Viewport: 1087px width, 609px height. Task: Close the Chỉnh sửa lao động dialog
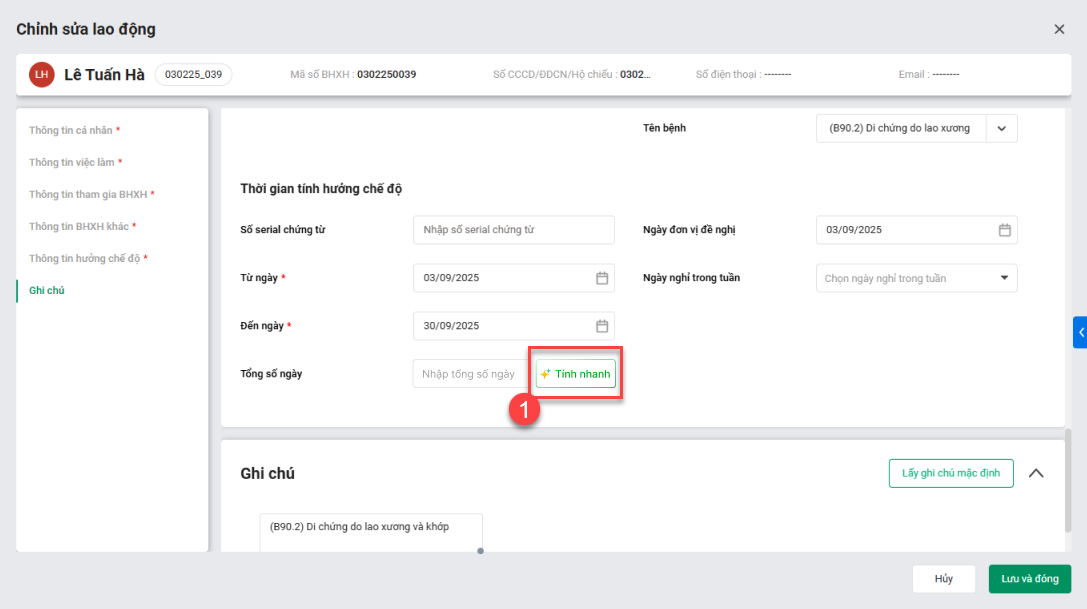[1059, 29]
